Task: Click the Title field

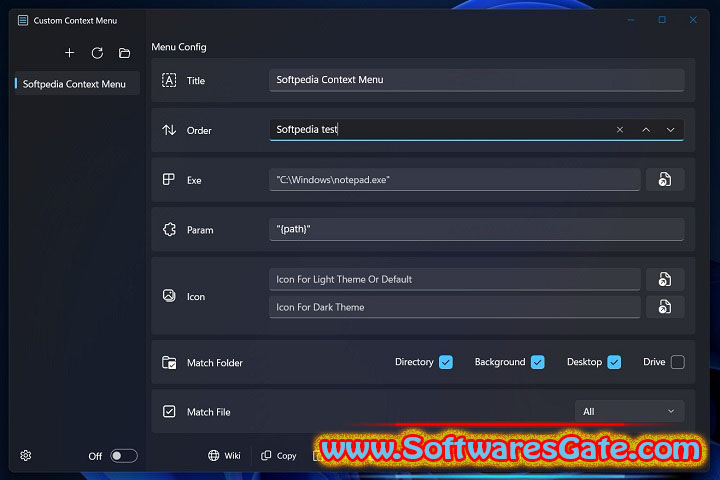Action: pyautogui.click(x=477, y=80)
